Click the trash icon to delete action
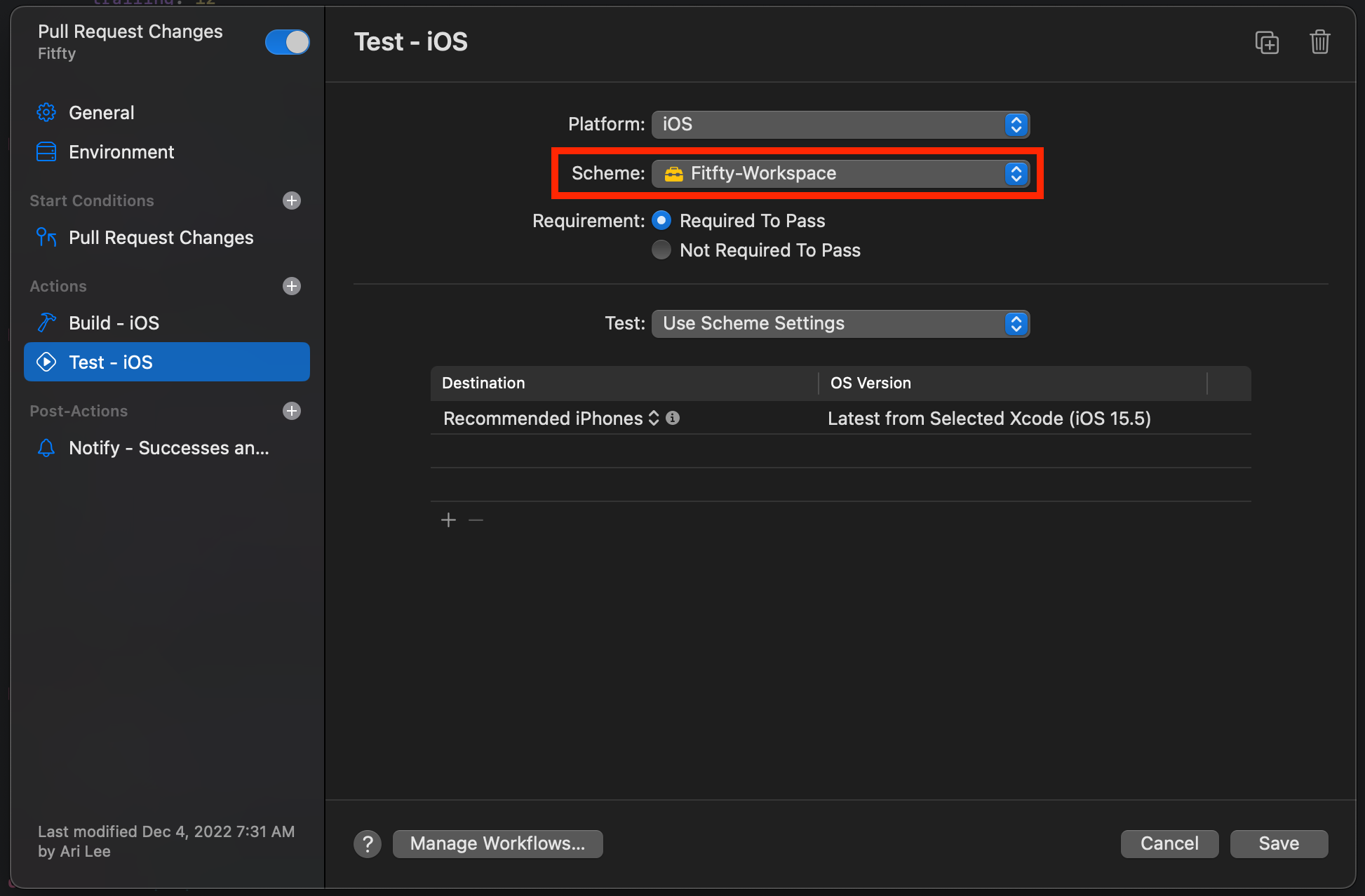 1319,43
